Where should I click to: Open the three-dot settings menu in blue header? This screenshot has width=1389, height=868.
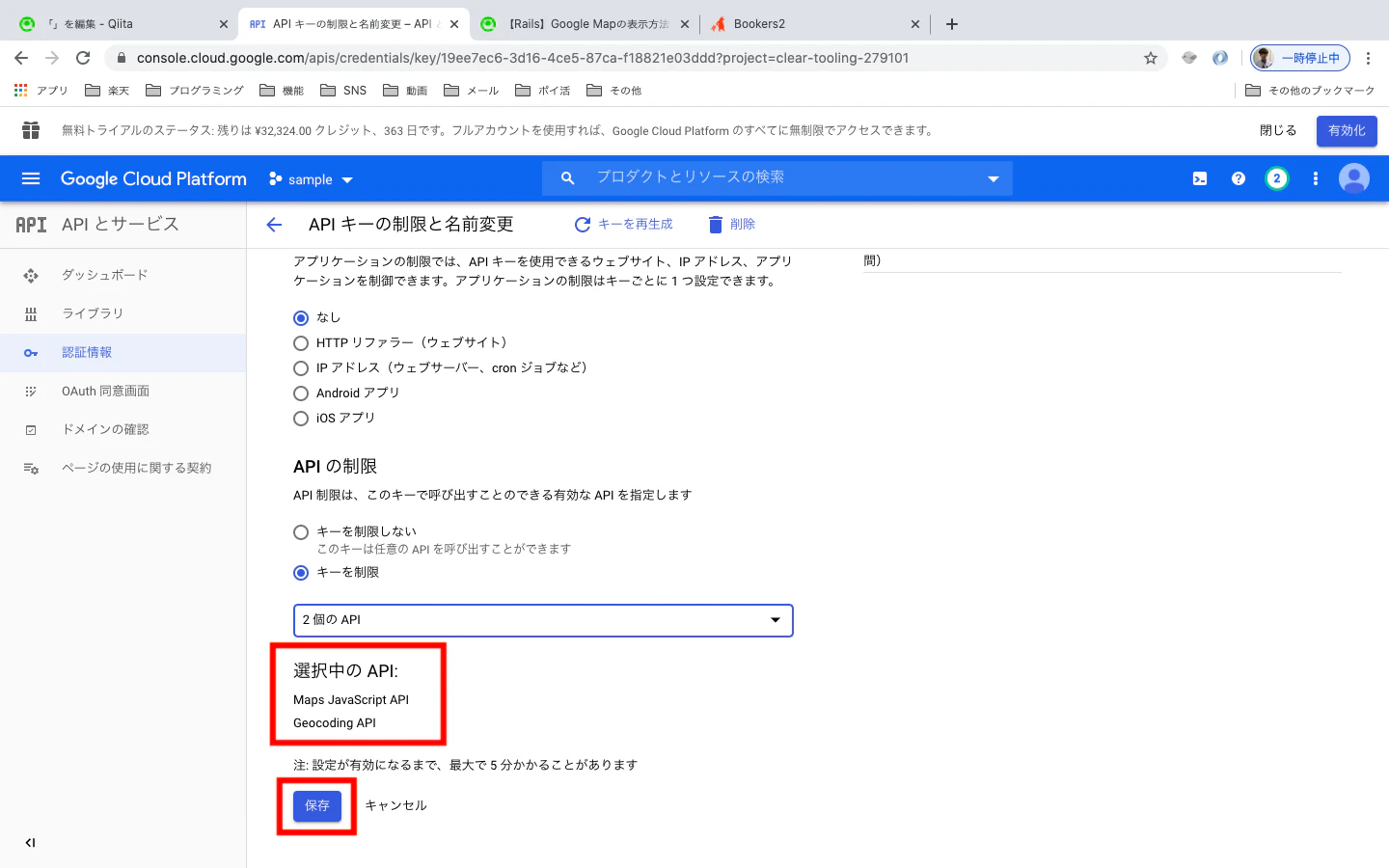click(1316, 178)
